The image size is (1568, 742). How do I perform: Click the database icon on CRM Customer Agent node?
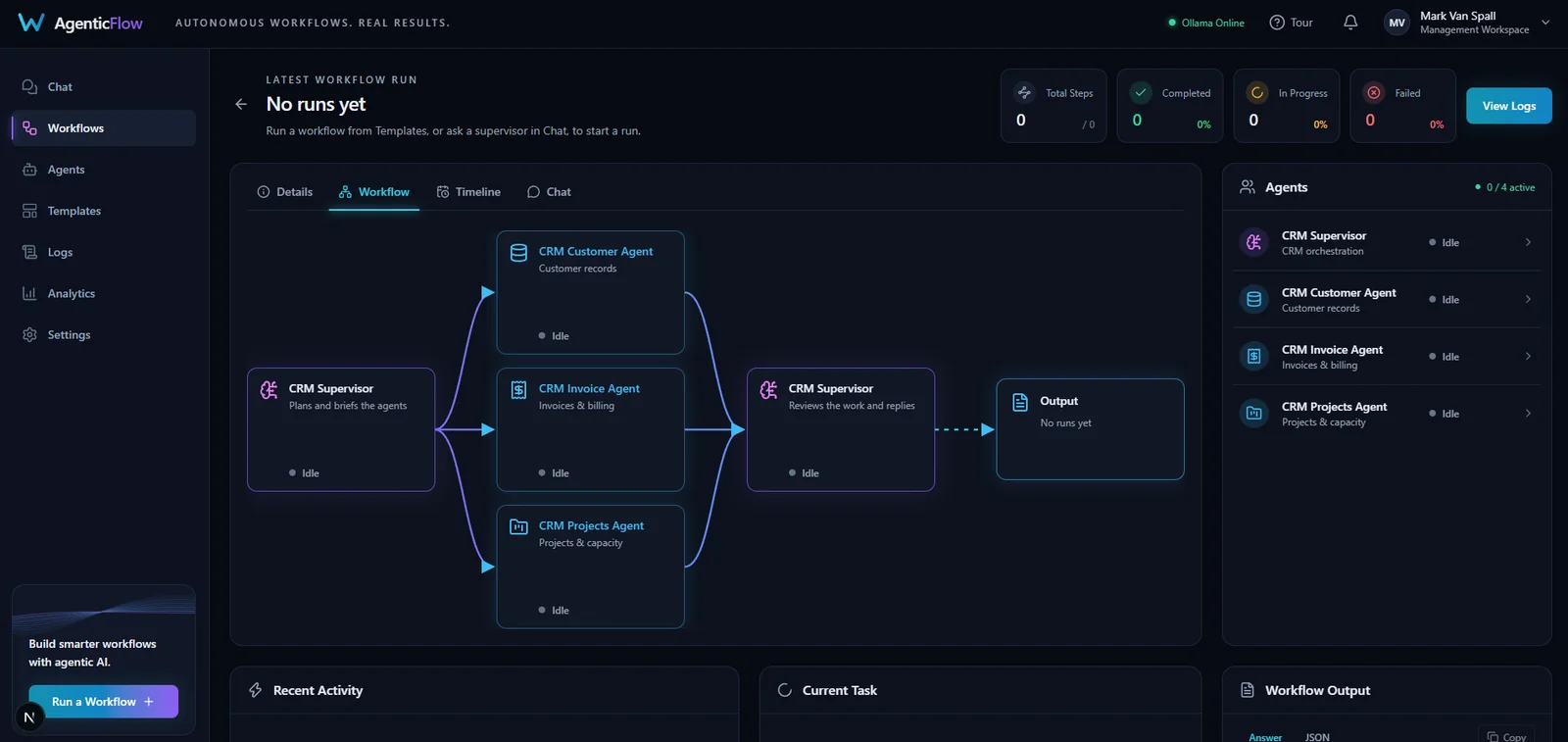[518, 253]
